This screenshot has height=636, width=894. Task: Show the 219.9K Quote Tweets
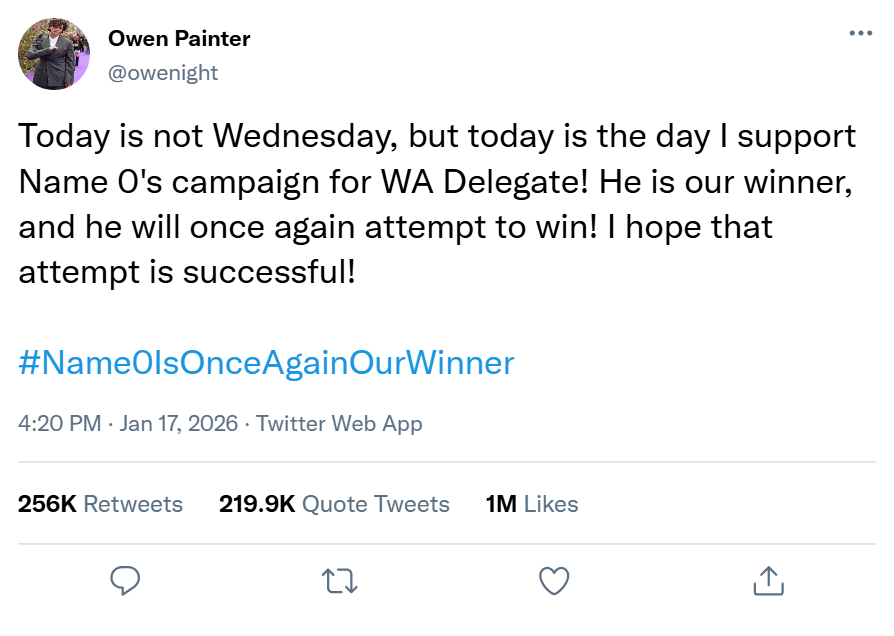(x=334, y=504)
